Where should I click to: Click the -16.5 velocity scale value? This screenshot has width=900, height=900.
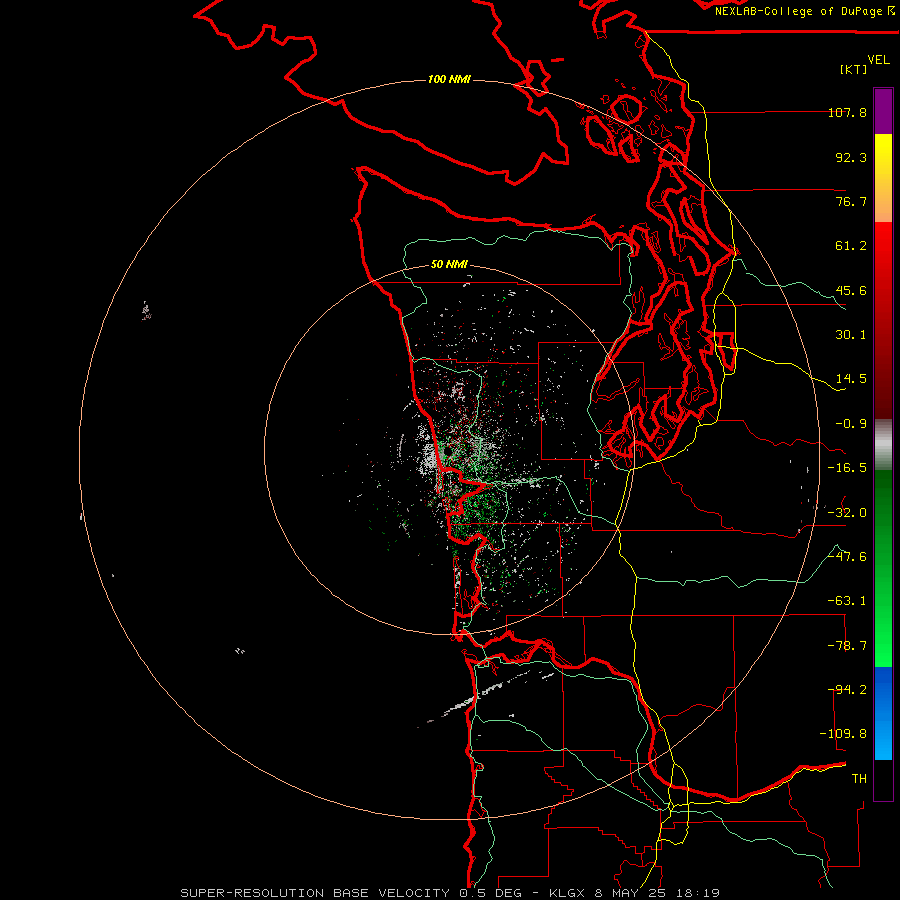[x=847, y=468]
